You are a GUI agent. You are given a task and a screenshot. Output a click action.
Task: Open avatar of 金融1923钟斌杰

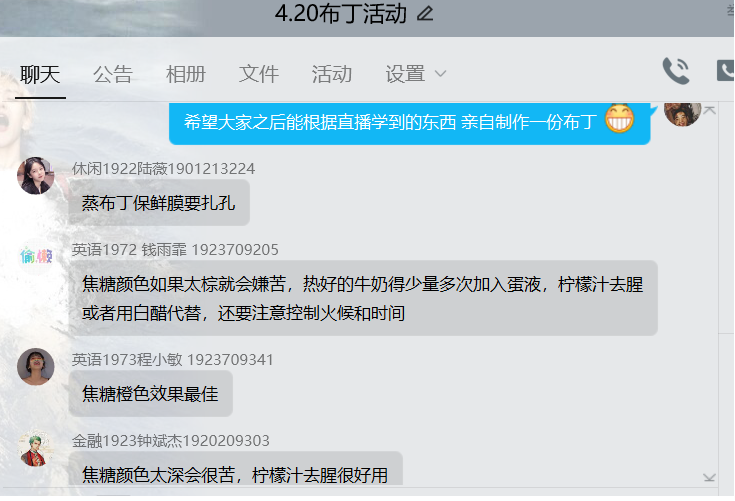pyautogui.click(x=36, y=448)
